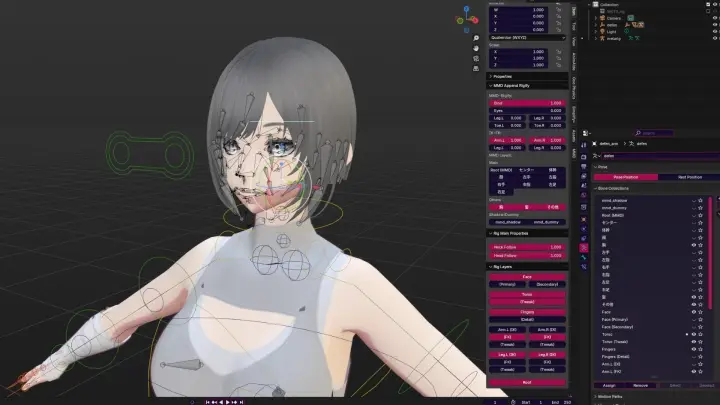Toggle the Root rig layer button
This screenshot has width=720, height=405.
click(527, 382)
